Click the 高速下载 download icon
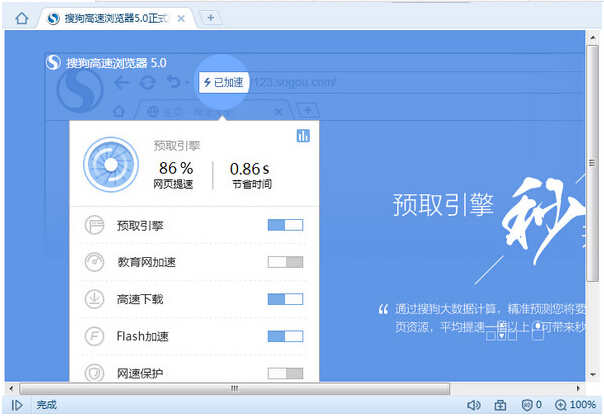The width and height of the screenshot is (604, 418). point(94,299)
